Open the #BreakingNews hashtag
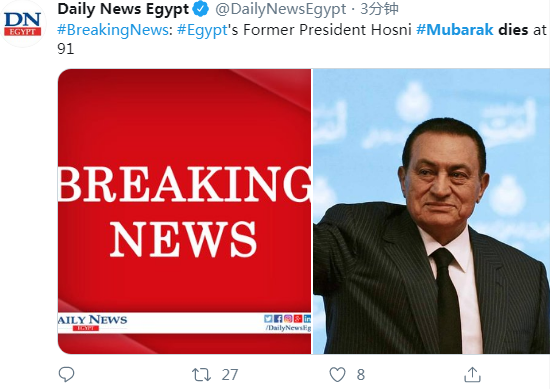The height and width of the screenshot is (389, 550). click(x=113, y=30)
